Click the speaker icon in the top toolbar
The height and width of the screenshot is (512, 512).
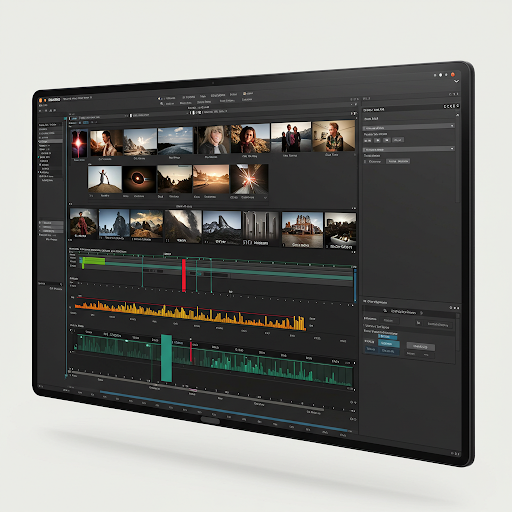tap(159, 99)
